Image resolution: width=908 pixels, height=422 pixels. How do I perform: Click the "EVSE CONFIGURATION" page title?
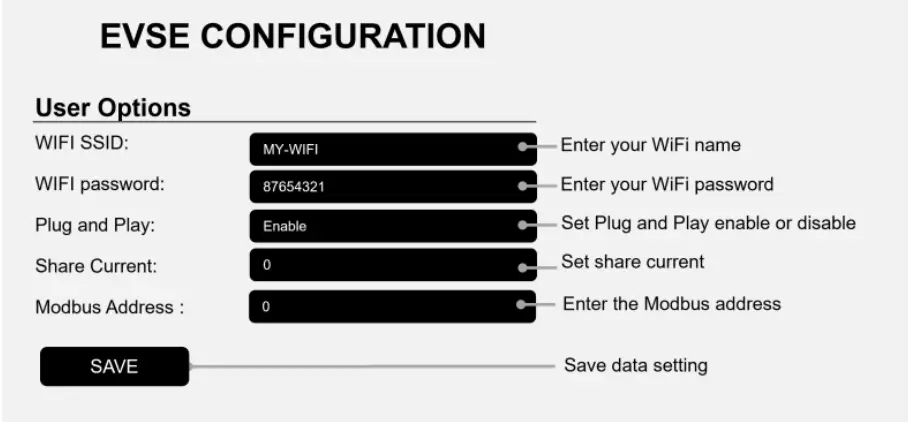293,37
